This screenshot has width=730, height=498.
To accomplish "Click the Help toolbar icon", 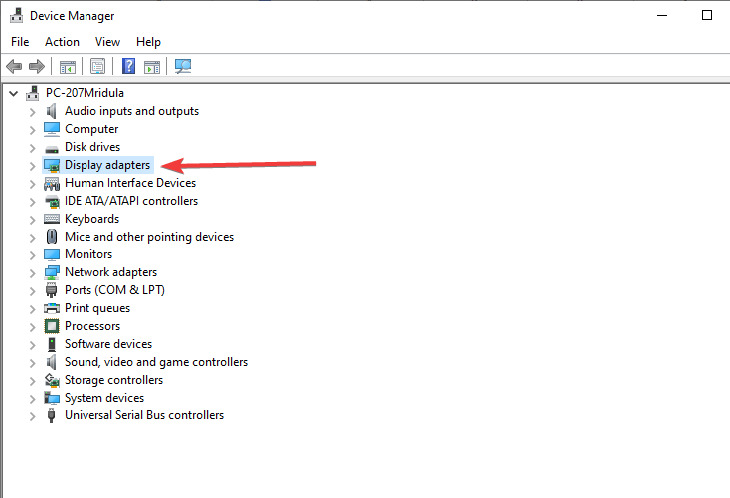I will coord(128,67).
